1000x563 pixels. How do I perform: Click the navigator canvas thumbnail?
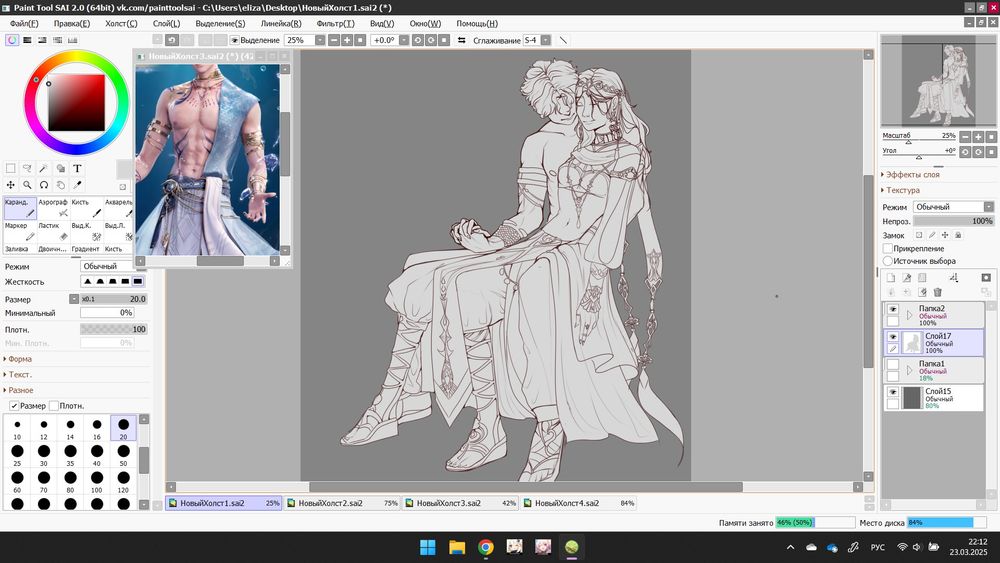pyautogui.click(x=938, y=80)
